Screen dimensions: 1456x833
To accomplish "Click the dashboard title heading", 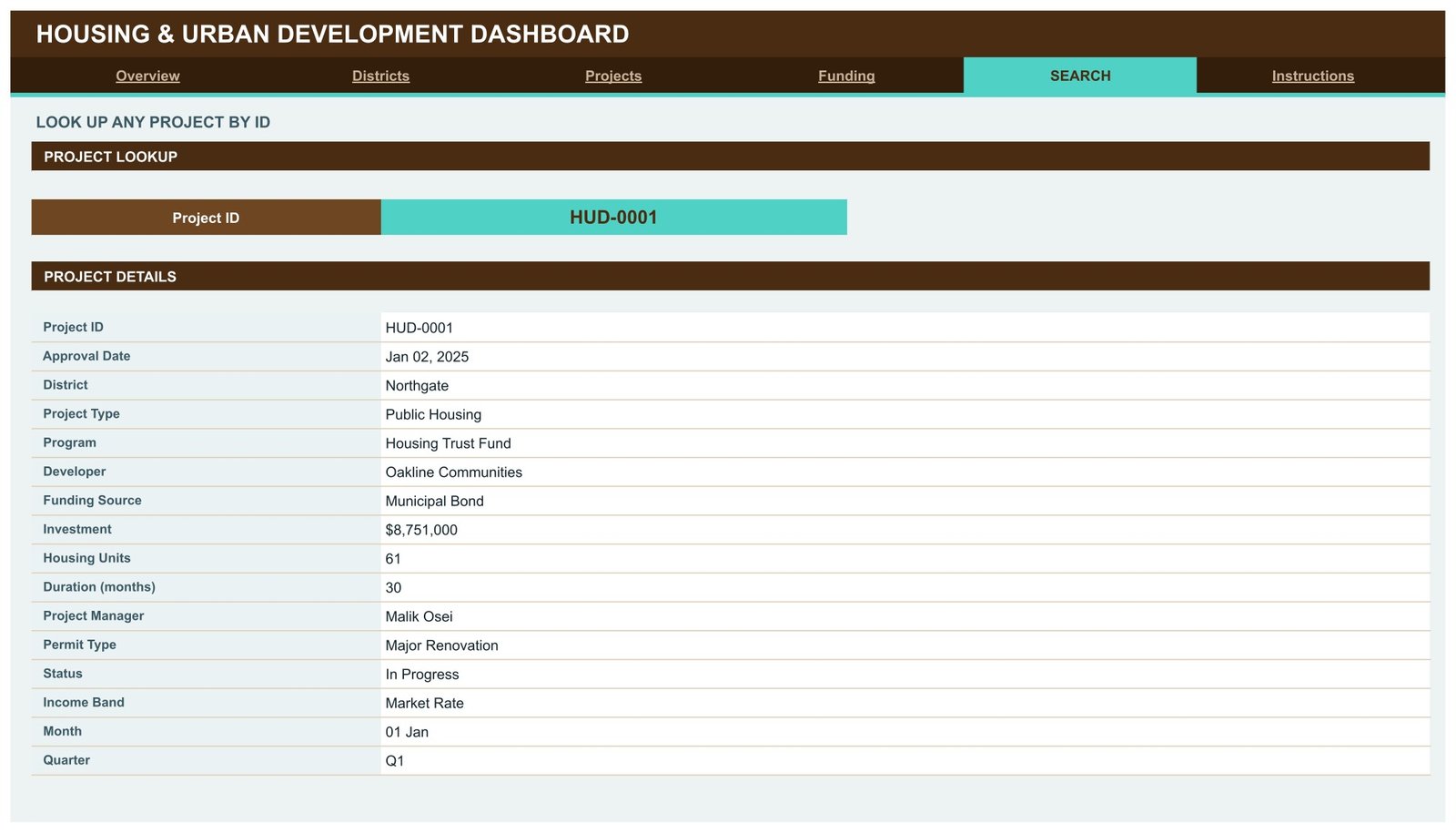I will [x=332, y=35].
